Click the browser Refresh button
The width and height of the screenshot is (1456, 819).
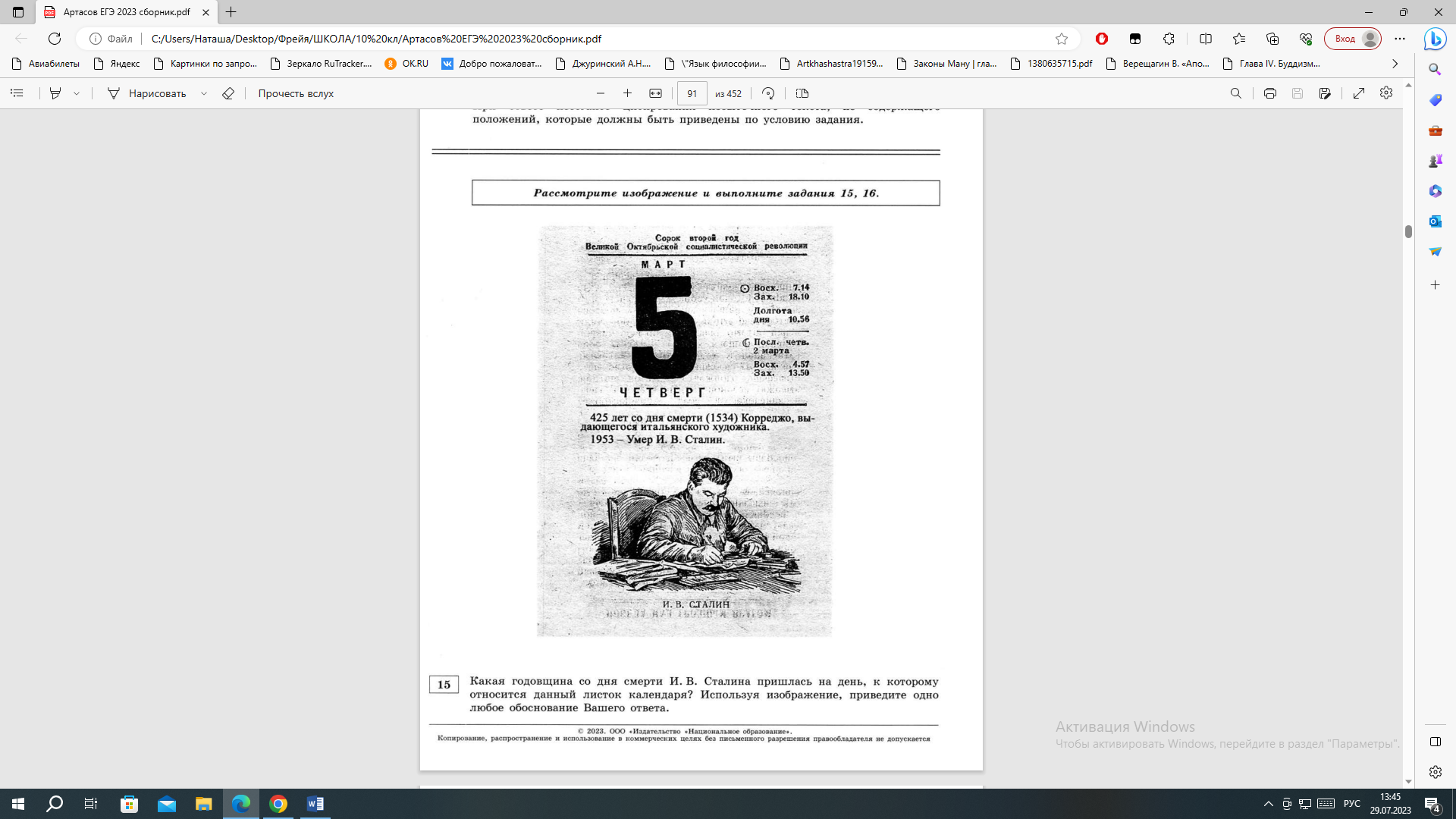[55, 39]
